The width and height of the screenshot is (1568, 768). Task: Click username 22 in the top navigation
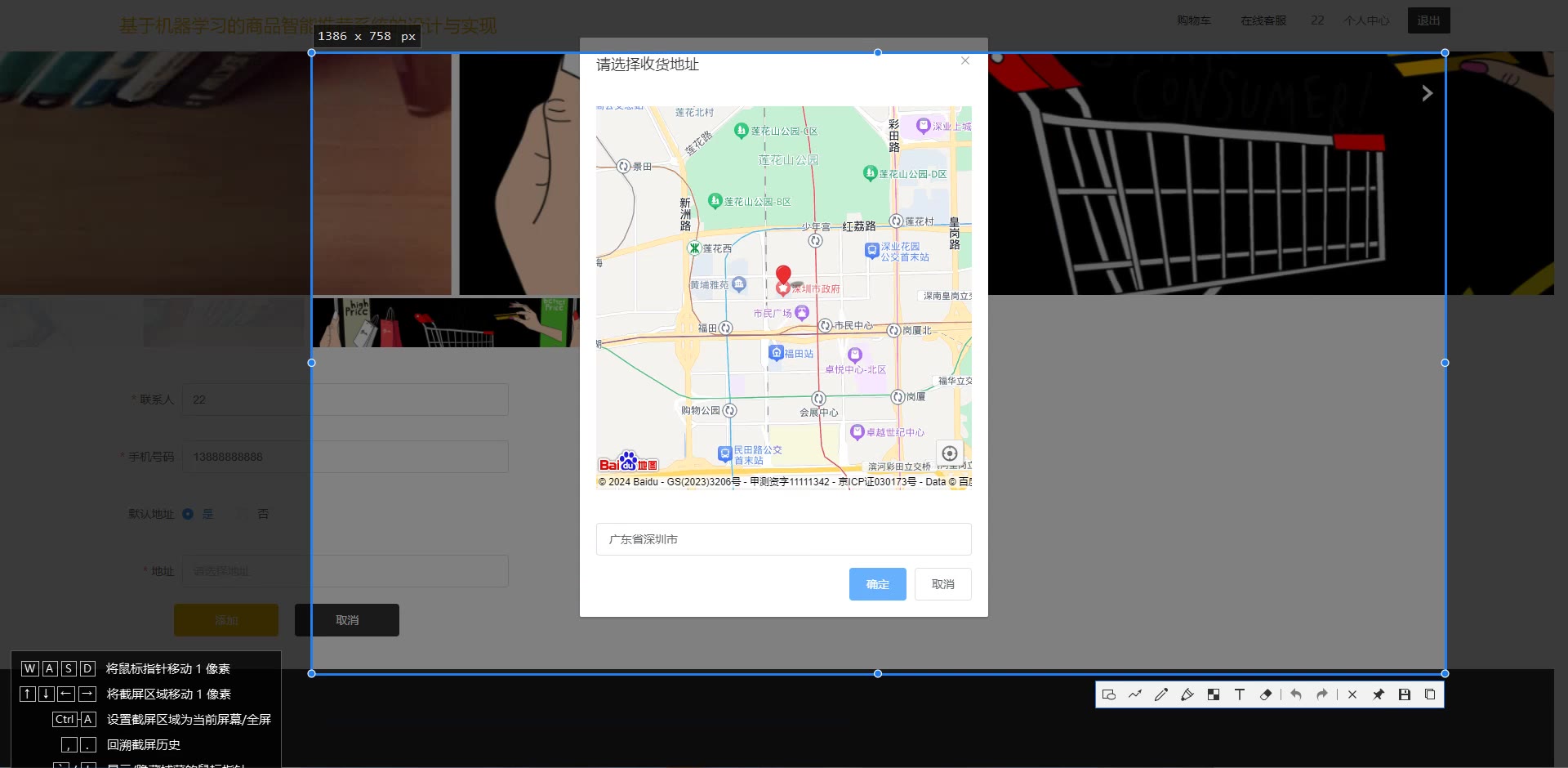[x=1317, y=20]
